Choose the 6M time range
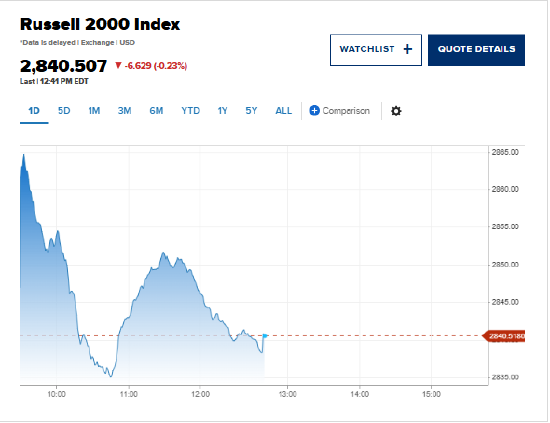550x423 pixels. [156, 111]
